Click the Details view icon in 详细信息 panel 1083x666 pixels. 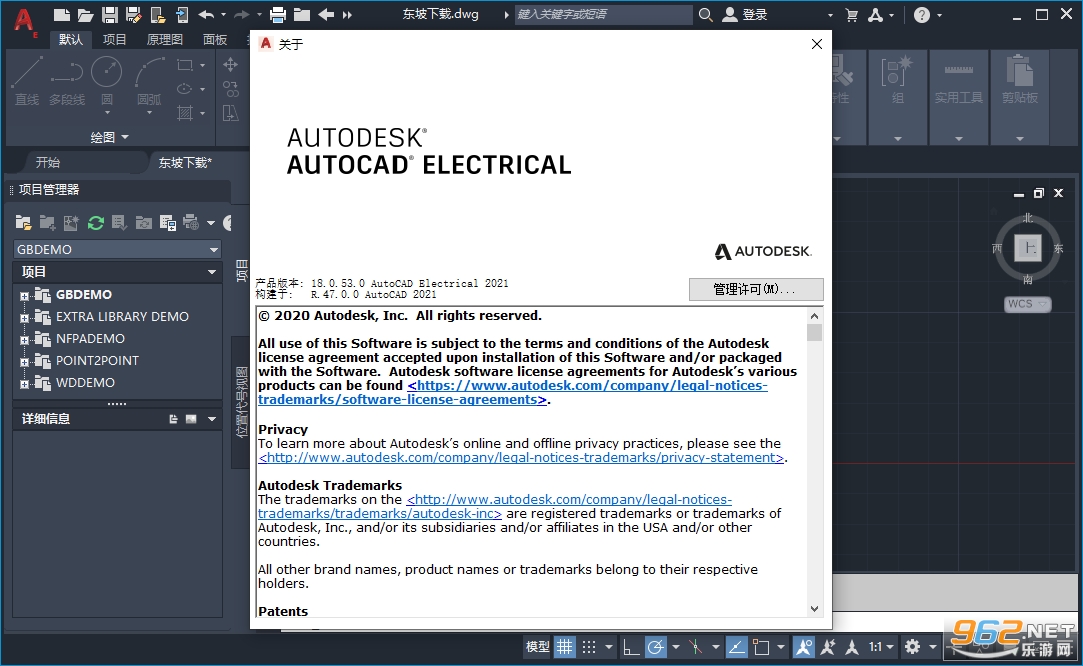point(173,419)
